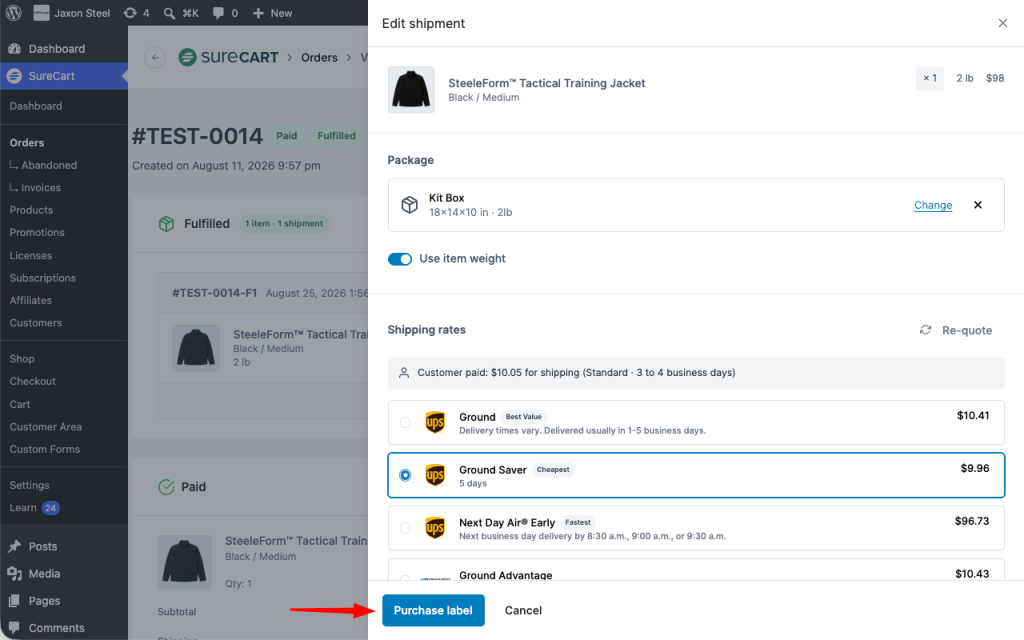Open Affiliates in sidebar
This screenshot has width=1024, height=640.
(31, 300)
